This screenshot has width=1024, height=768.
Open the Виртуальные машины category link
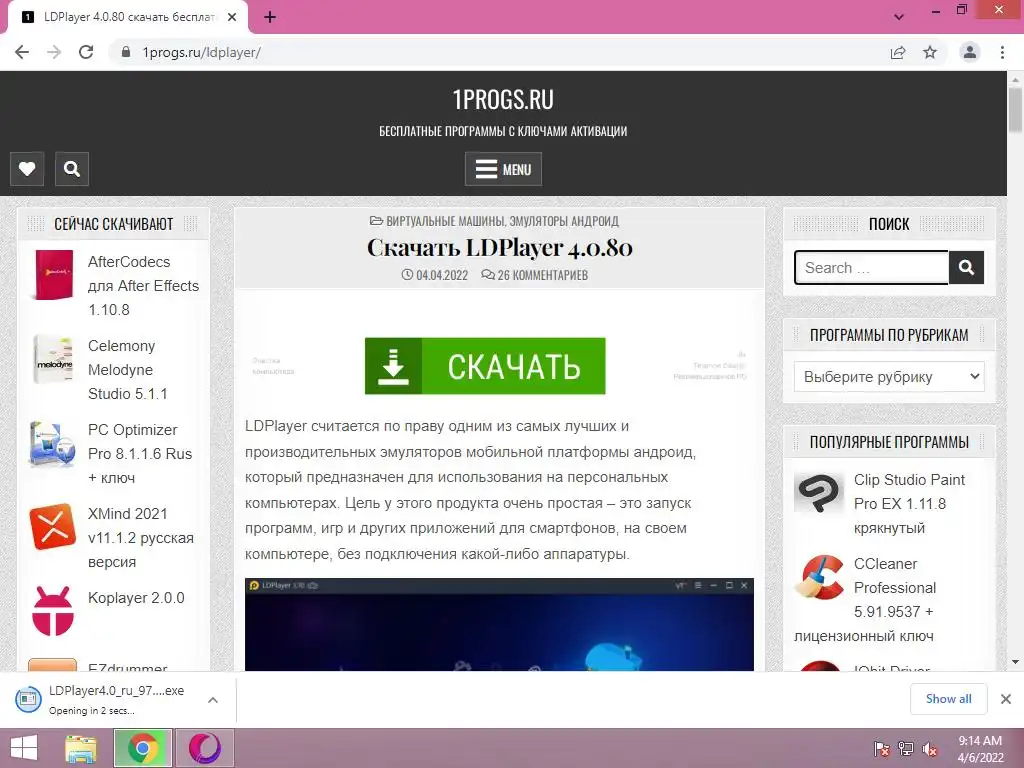click(445, 221)
